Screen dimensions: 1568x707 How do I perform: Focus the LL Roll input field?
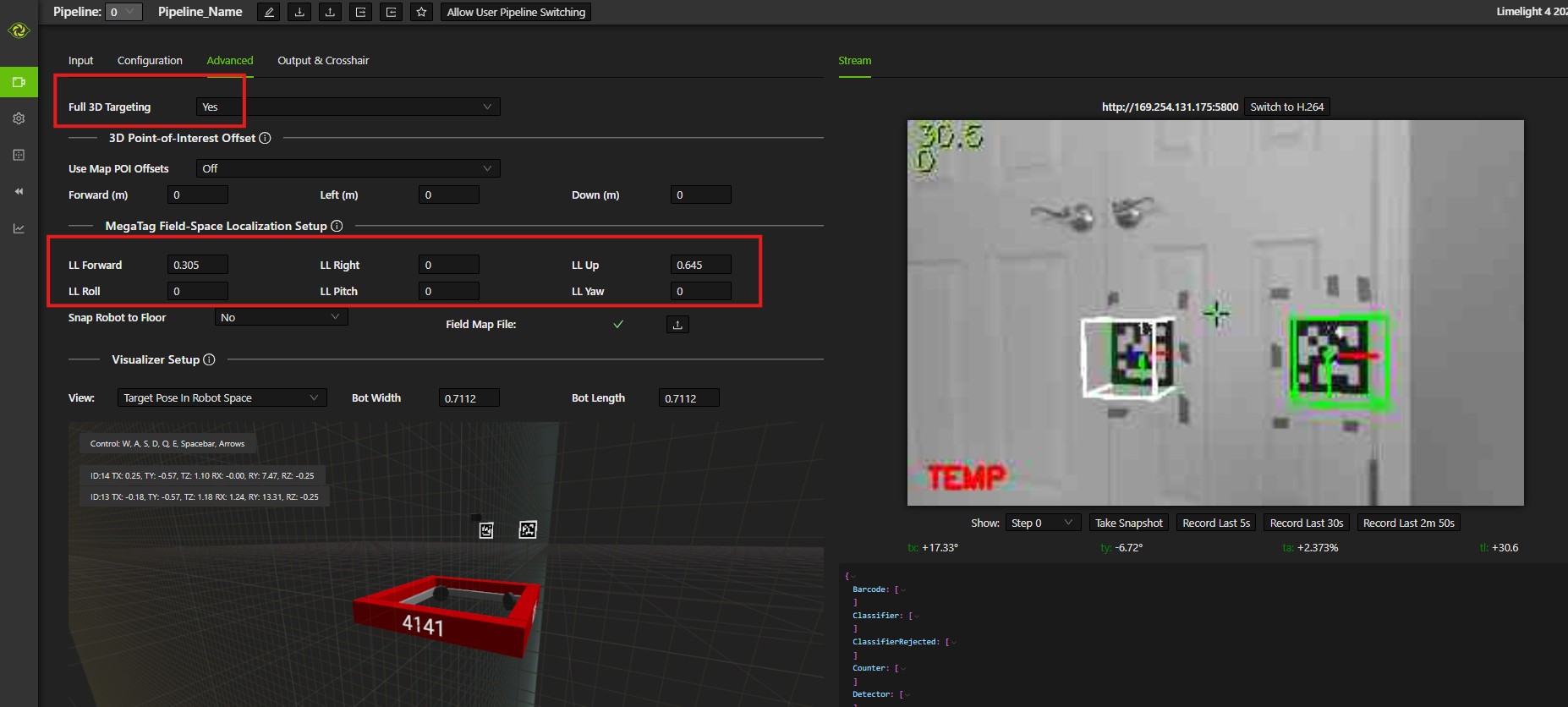198,291
